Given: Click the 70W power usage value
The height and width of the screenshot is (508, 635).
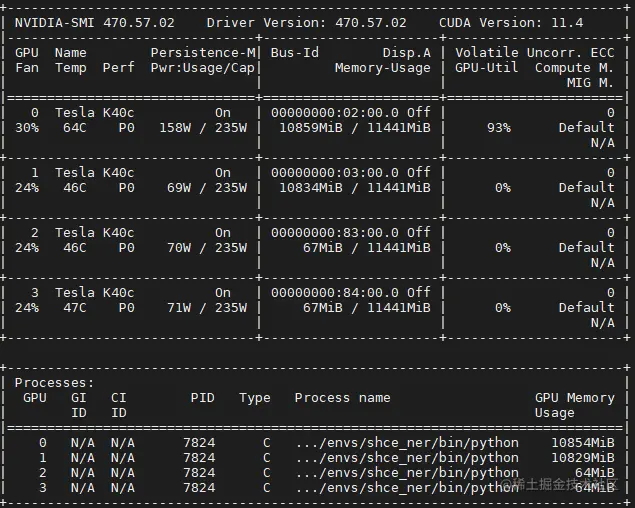Looking at the screenshot, I should [179, 248].
